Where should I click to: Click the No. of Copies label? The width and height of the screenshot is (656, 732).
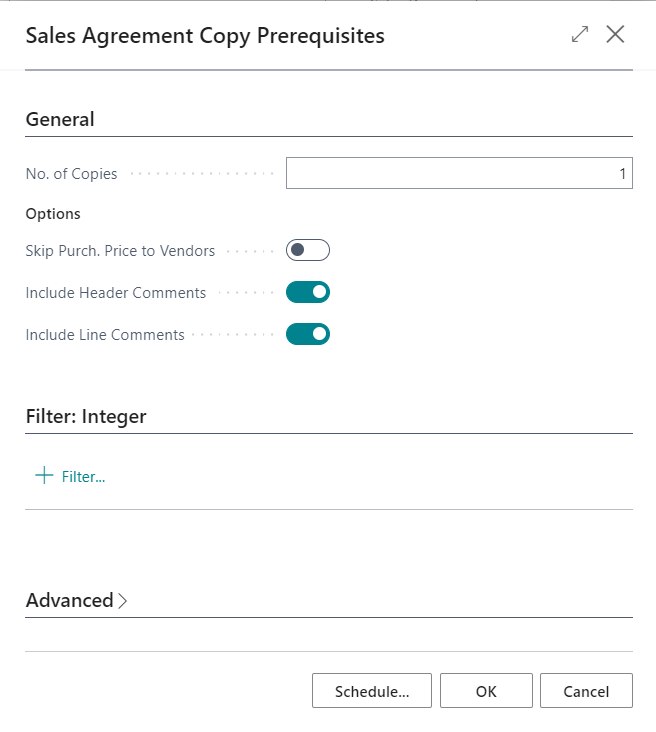pyautogui.click(x=71, y=174)
